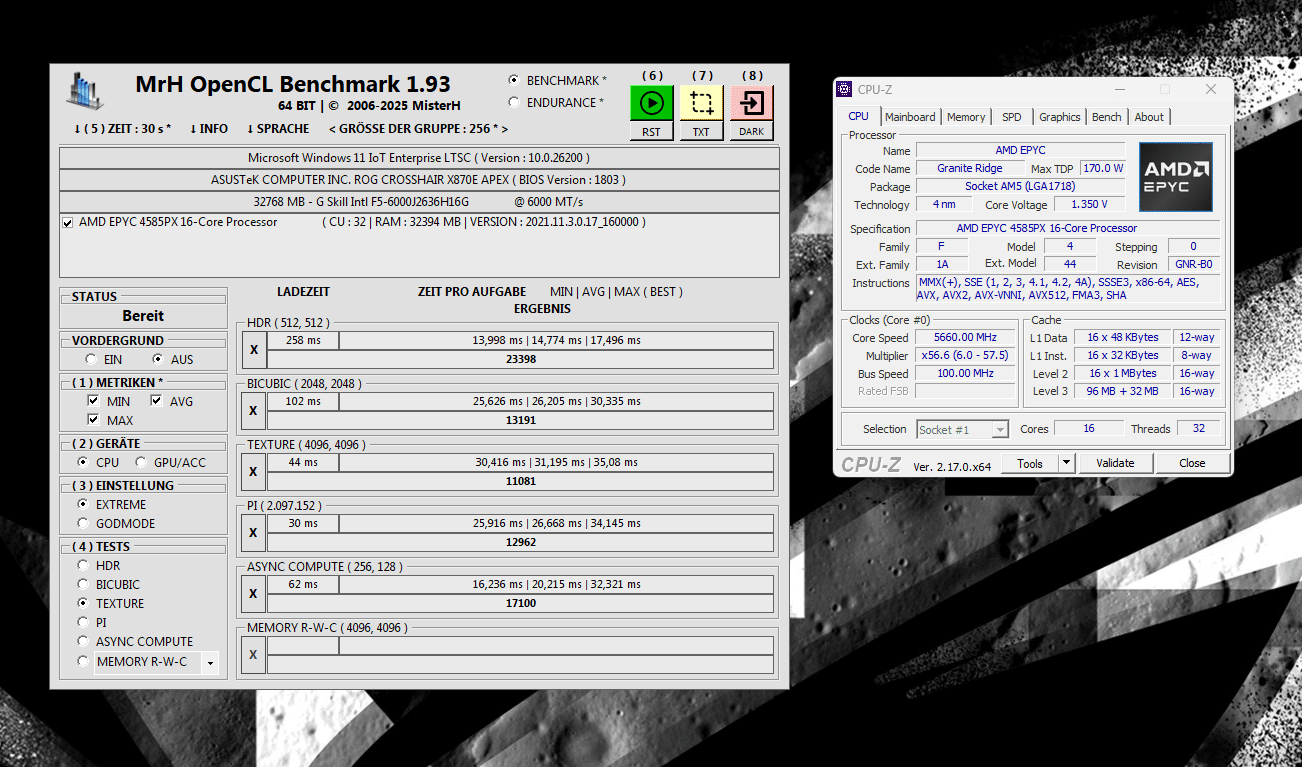
Task: Click the X icon beside ASYNC COMPUTE result
Action: 253,594
